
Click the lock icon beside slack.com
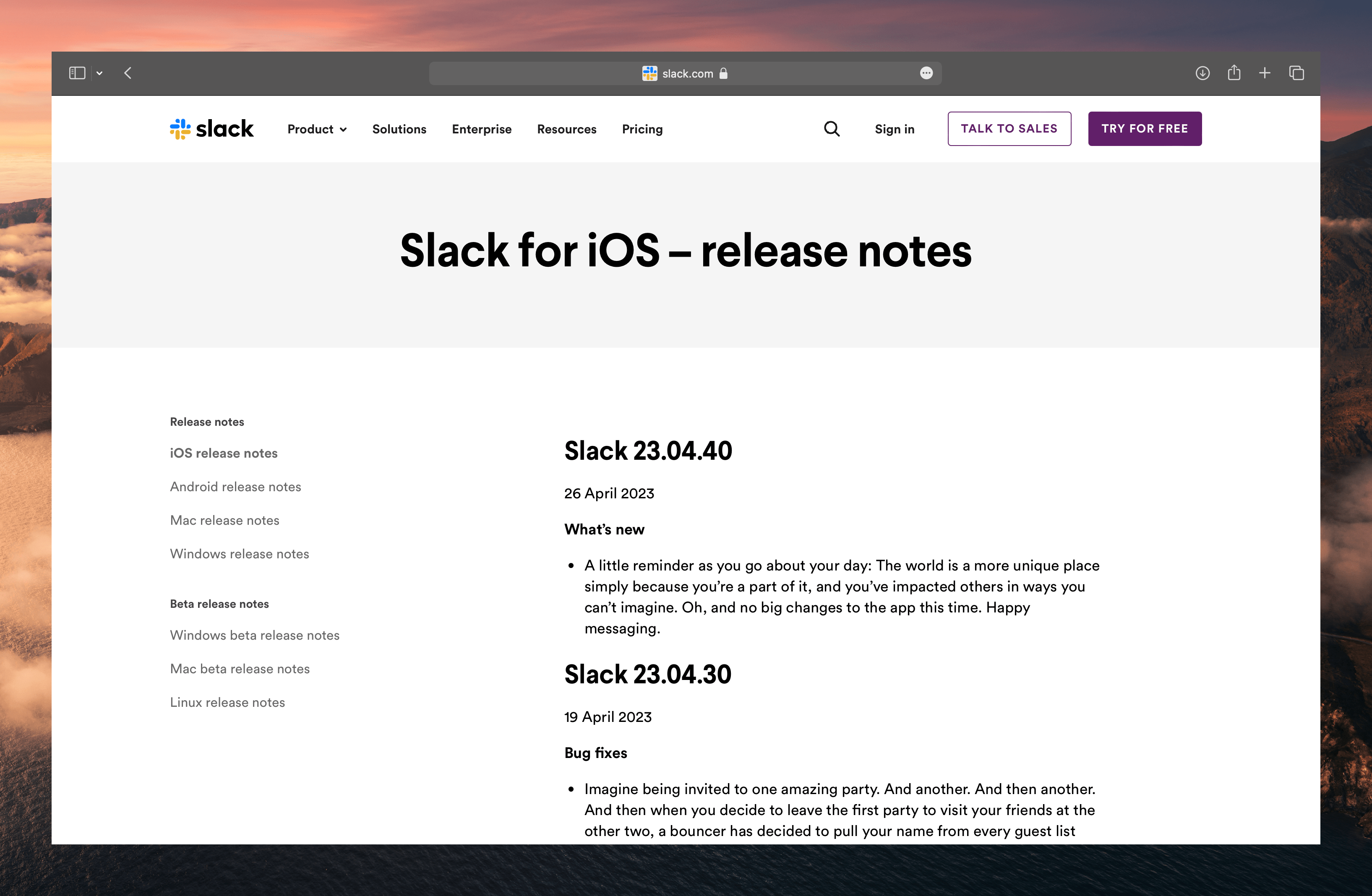click(723, 73)
